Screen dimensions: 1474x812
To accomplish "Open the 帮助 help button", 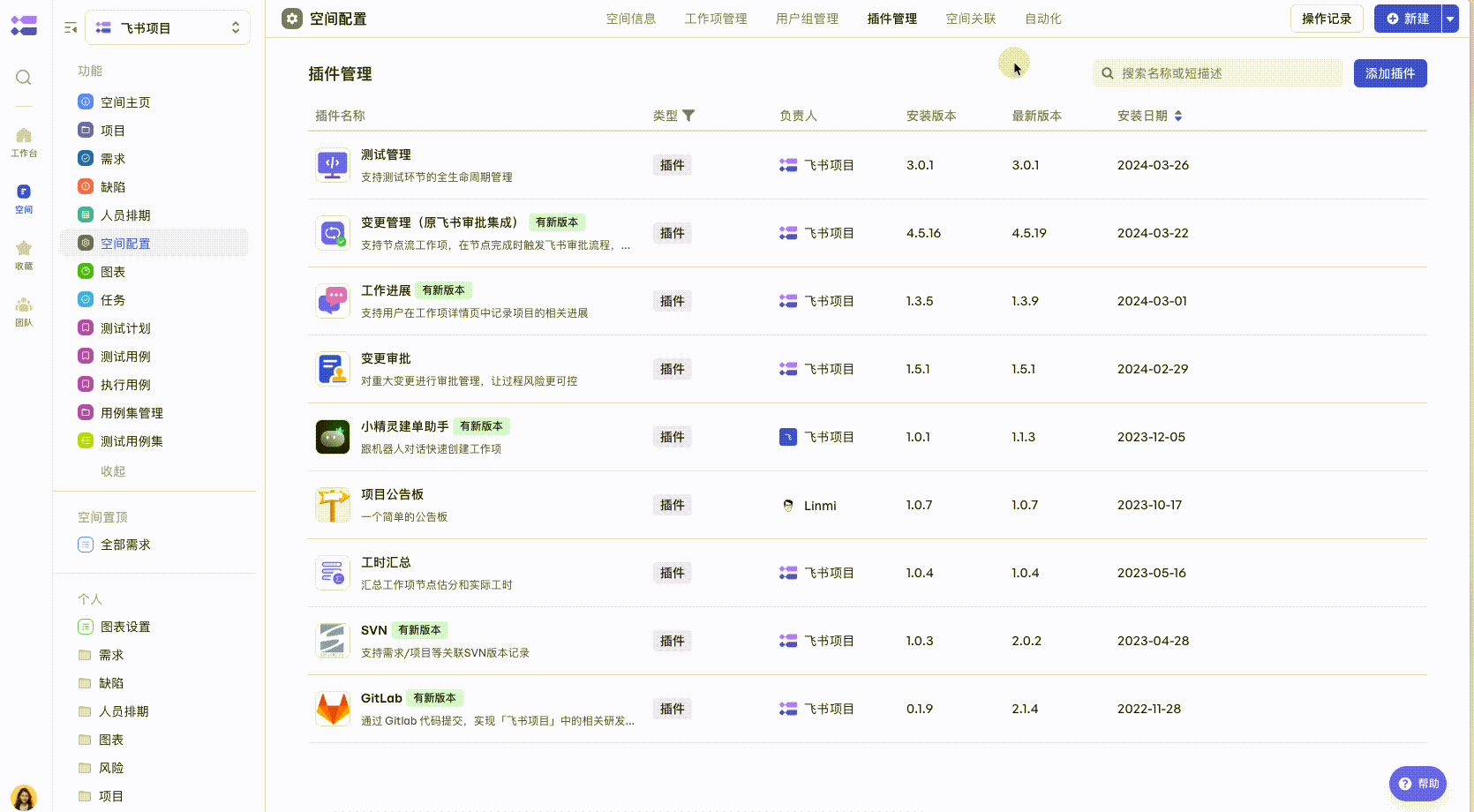I will (1418, 784).
